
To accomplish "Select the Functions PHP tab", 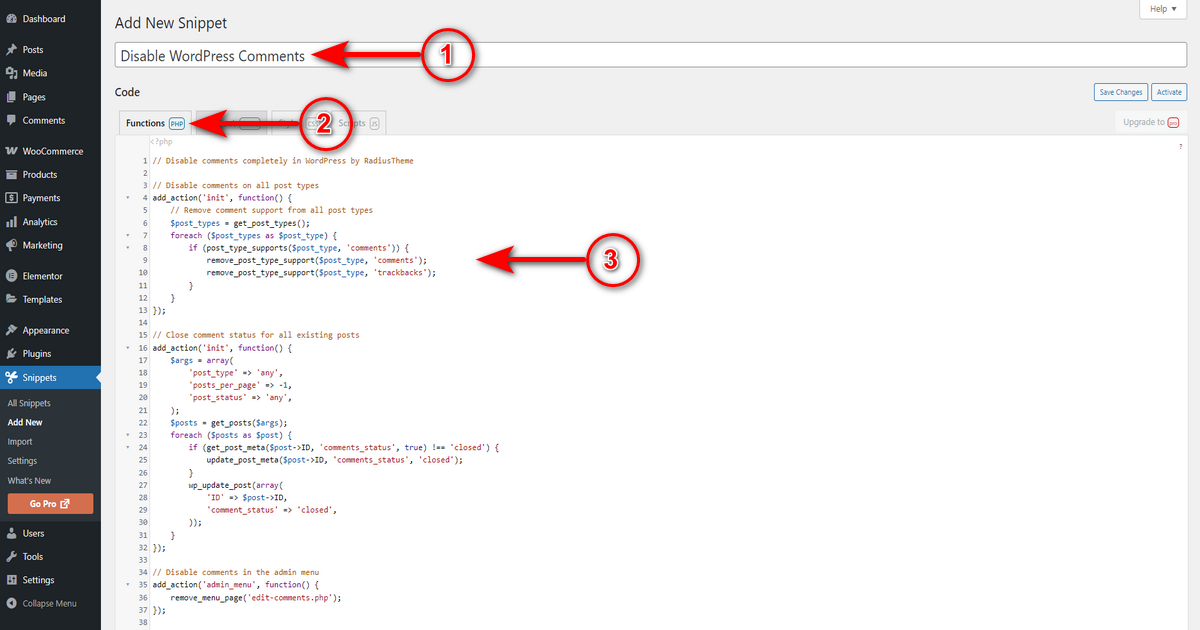I will coord(155,123).
